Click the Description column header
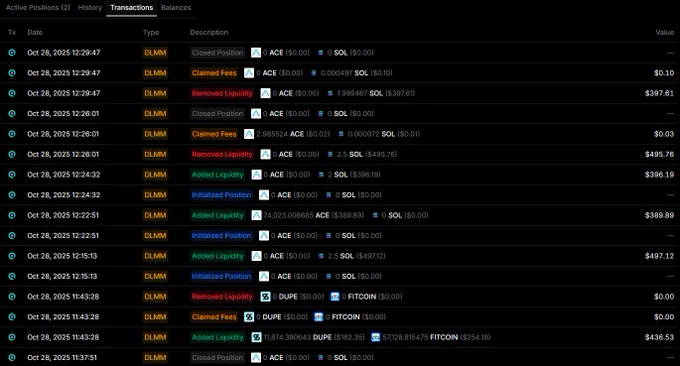Image resolution: width=680 pixels, height=366 pixels. click(x=209, y=33)
